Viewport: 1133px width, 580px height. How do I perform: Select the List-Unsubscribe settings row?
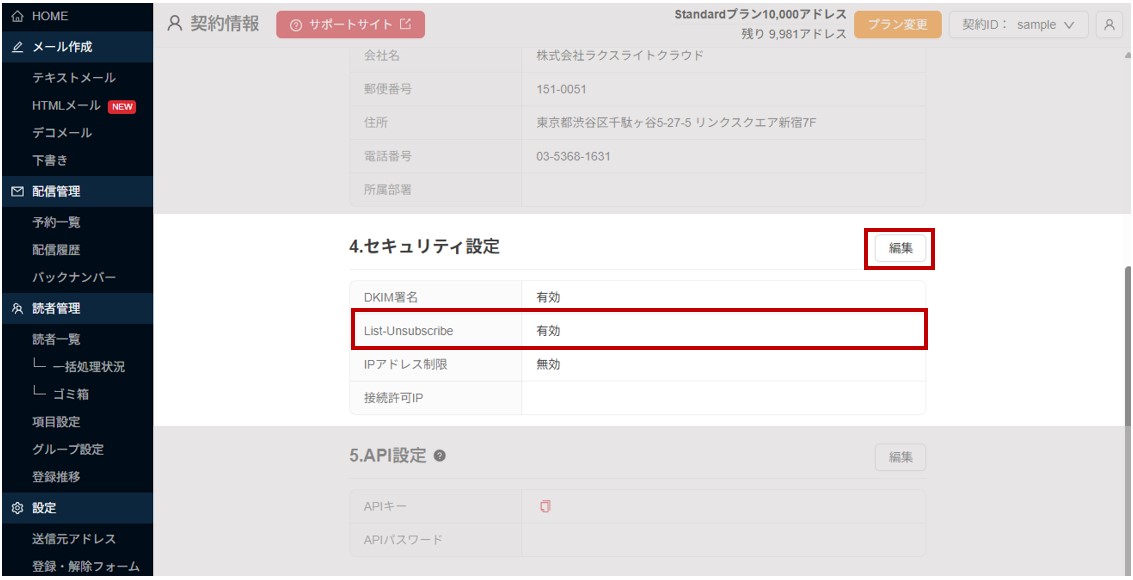(x=638, y=331)
